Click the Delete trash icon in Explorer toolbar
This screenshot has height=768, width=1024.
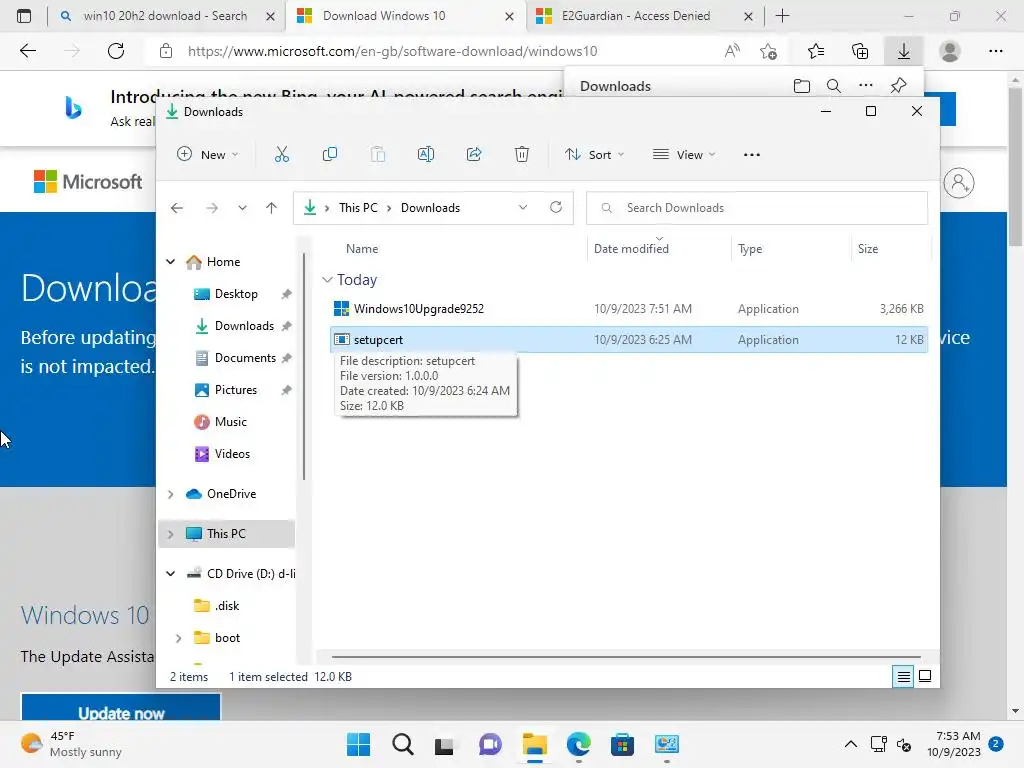[522, 155]
